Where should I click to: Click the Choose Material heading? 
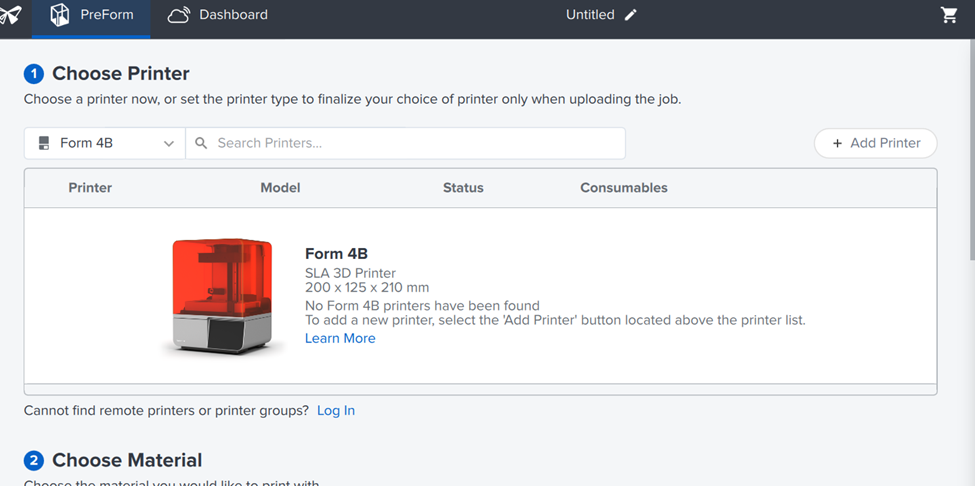pyautogui.click(x=127, y=460)
